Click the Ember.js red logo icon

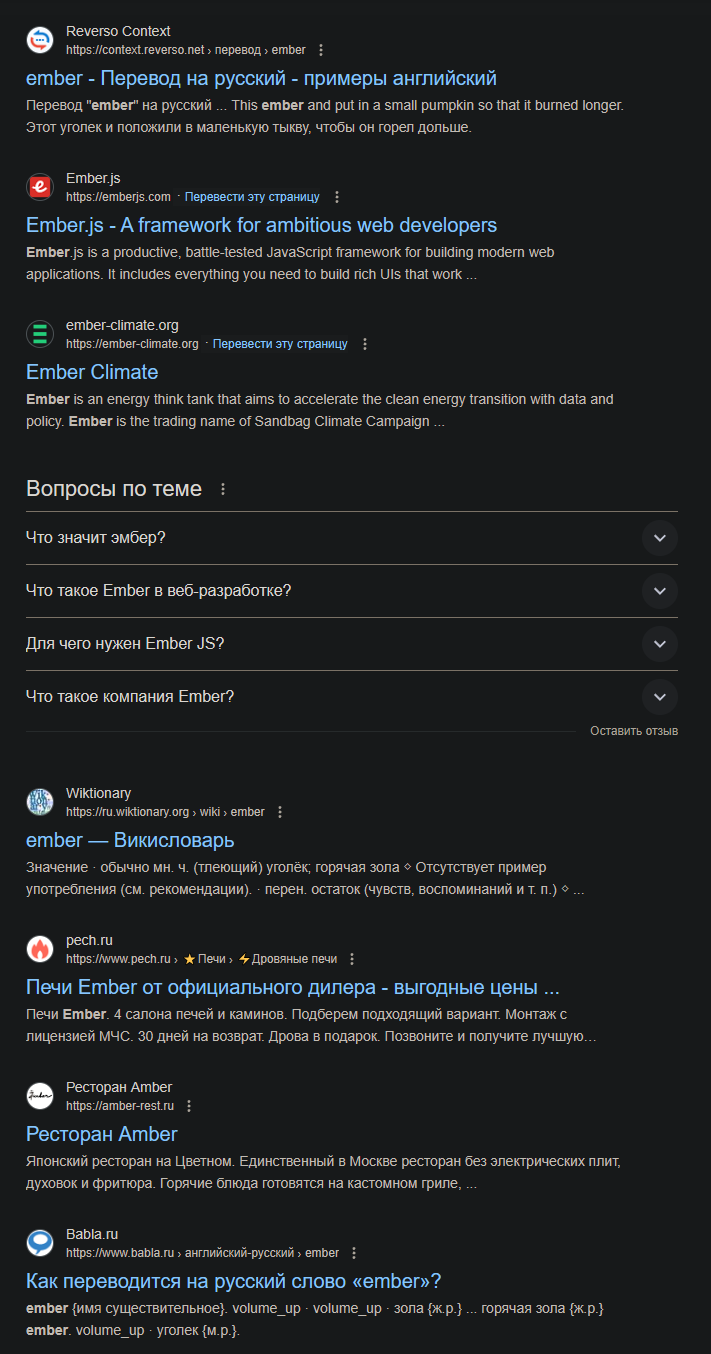point(40,187)
